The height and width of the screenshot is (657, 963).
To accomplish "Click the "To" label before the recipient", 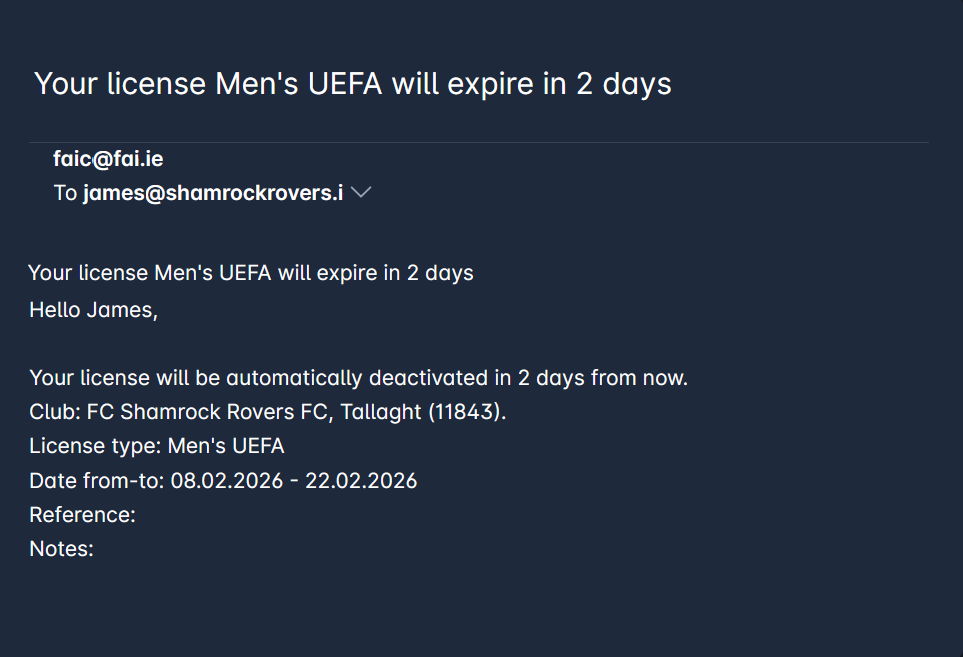I will [65, 193].
